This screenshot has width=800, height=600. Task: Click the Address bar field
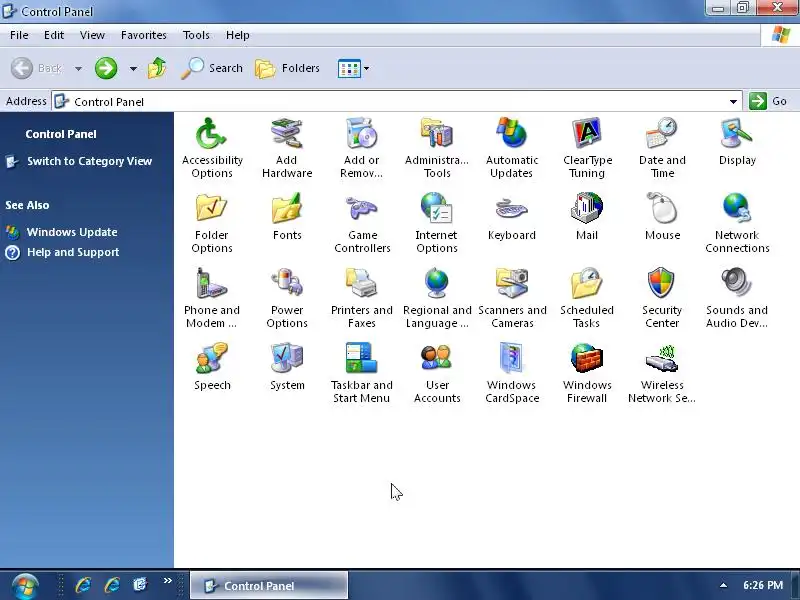tap(397, 102)
